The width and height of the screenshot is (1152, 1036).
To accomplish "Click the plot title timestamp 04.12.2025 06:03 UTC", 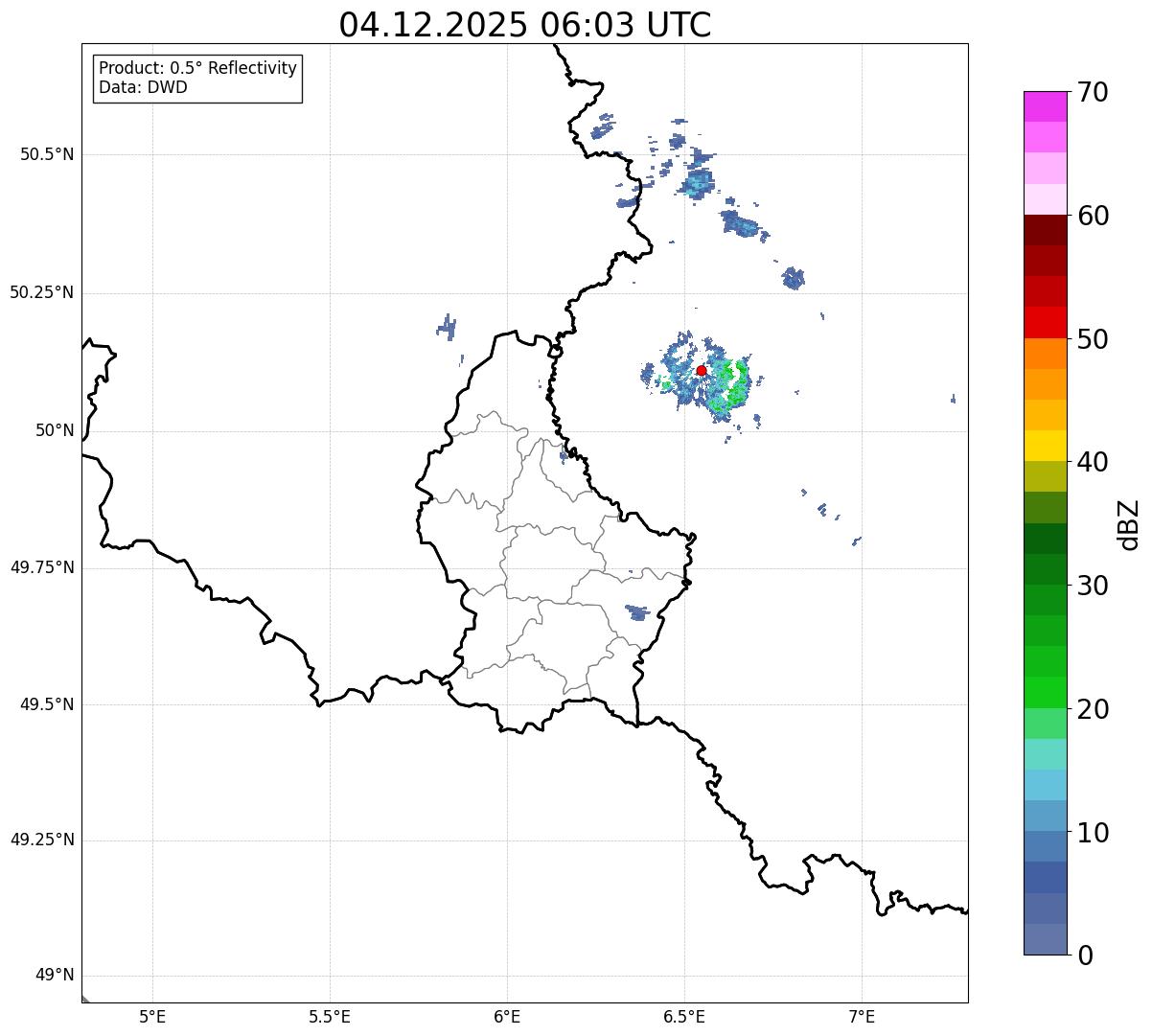I will tap(525, 24).
